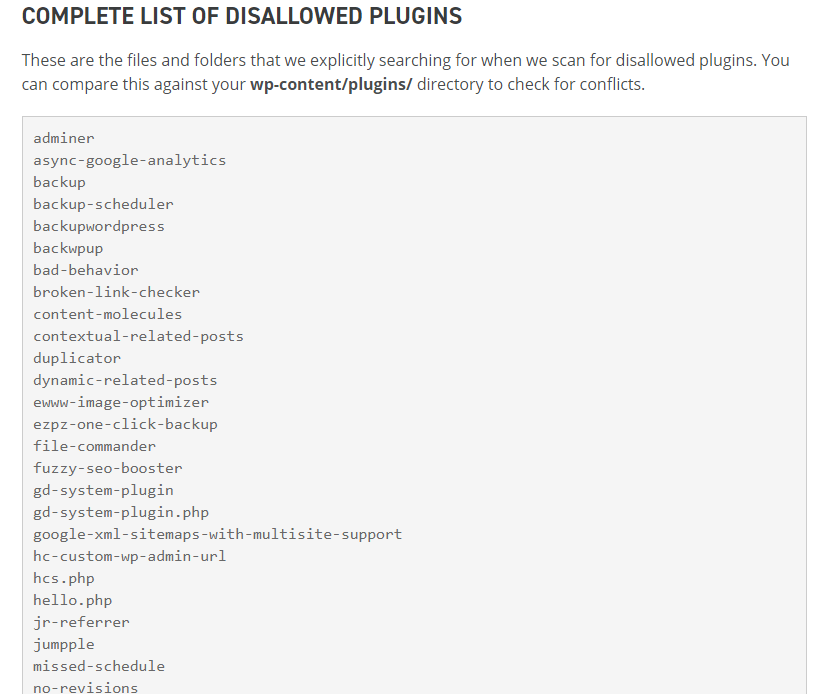
Task: Click the 'backupwordpress' list item
Action: (99, 226)
